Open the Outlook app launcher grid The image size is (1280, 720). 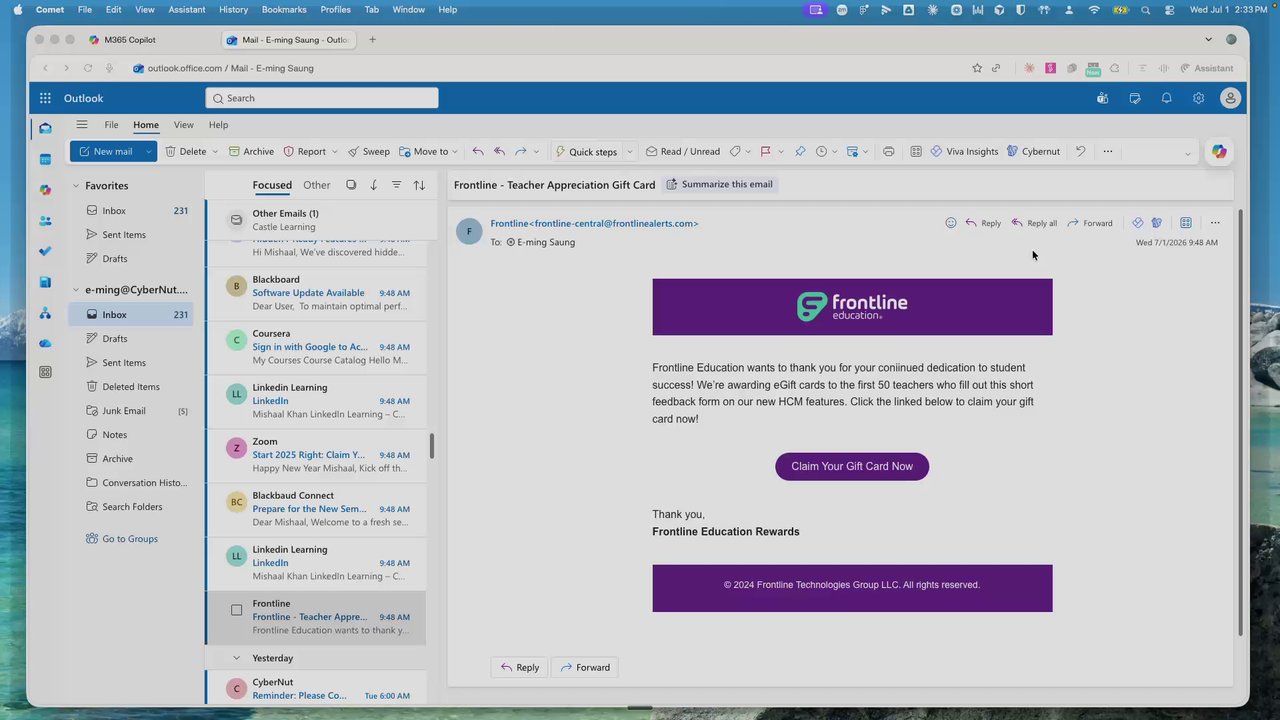[x=45, y=98]
